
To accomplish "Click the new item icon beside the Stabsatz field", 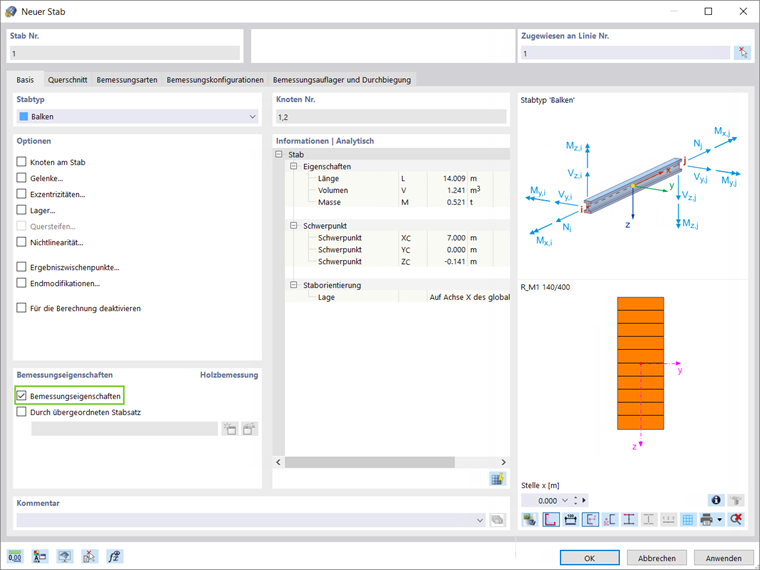I will coord(230,429).
